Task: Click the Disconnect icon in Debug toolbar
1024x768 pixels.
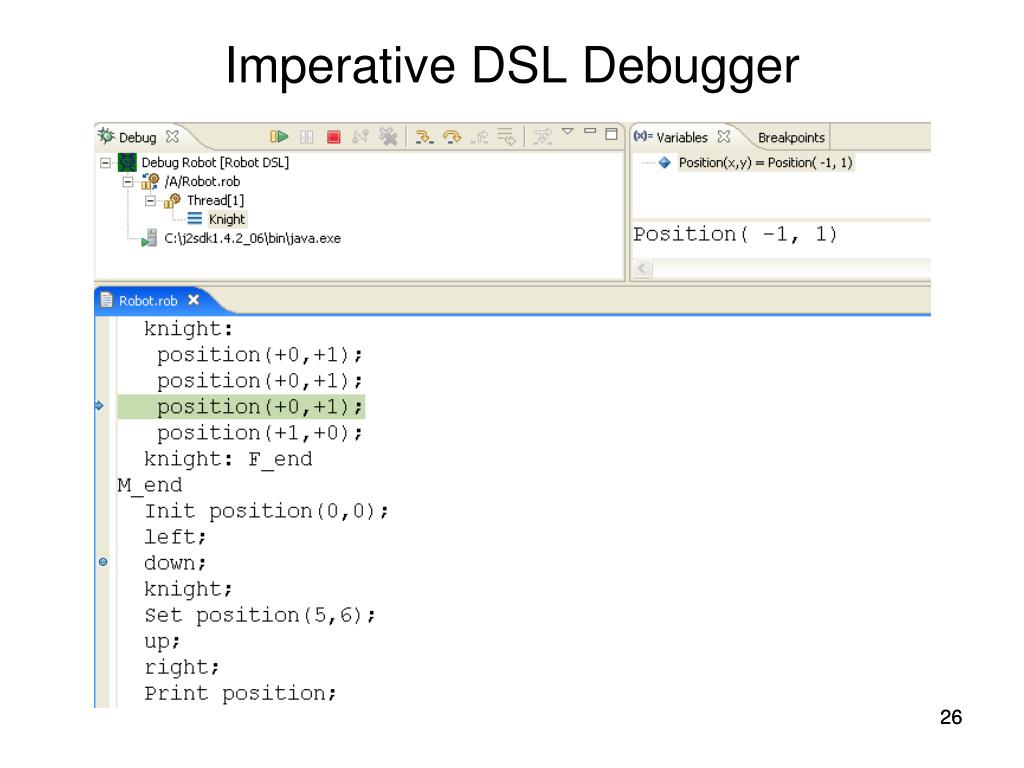Action: tap(360, 136)
